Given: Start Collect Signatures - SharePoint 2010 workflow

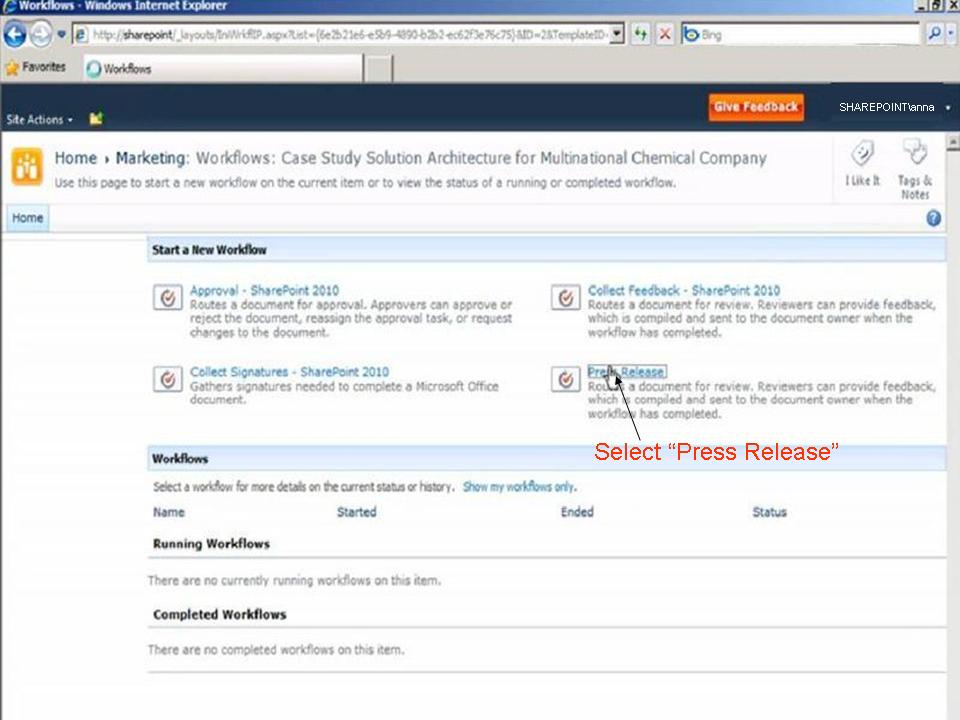Looking at the screenshot, I should tap(290, 372).
